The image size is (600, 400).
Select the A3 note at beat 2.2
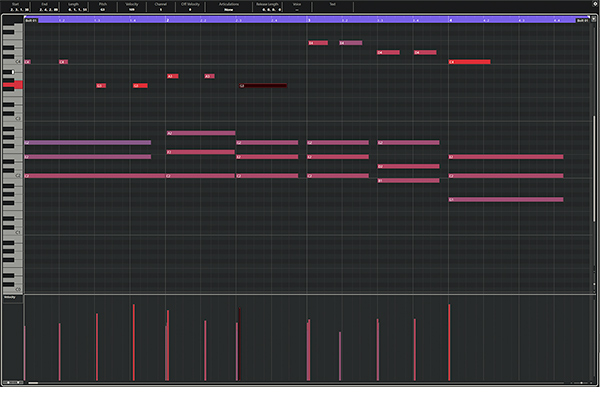(209, 76)
